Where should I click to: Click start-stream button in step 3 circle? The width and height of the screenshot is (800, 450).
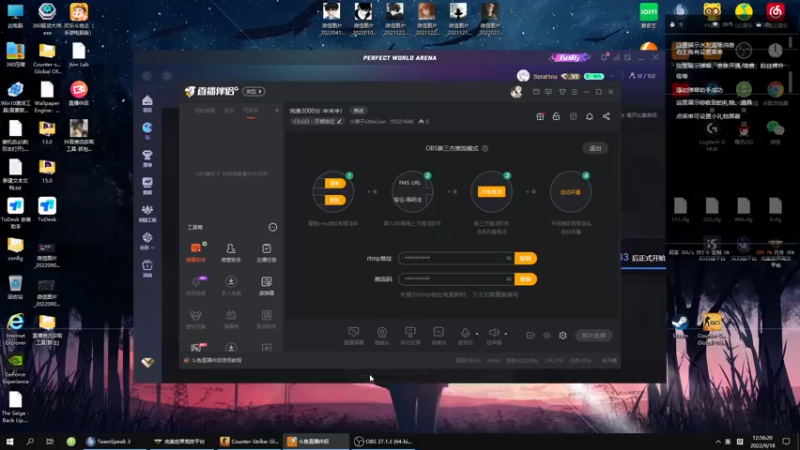[491, 192]
